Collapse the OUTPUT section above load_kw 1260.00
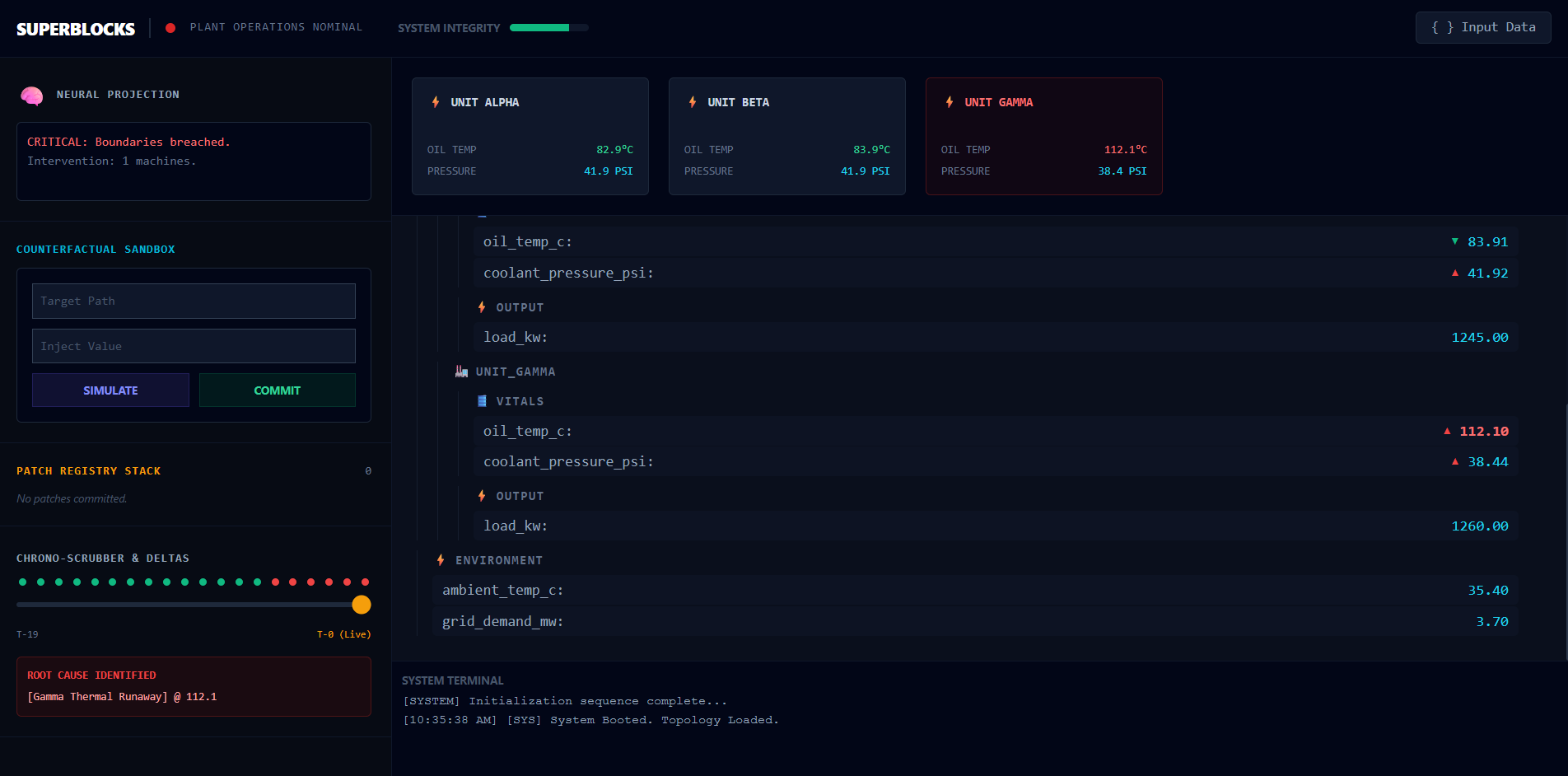1568x776 pixels. pyautogui.click(x=520, y=496)
